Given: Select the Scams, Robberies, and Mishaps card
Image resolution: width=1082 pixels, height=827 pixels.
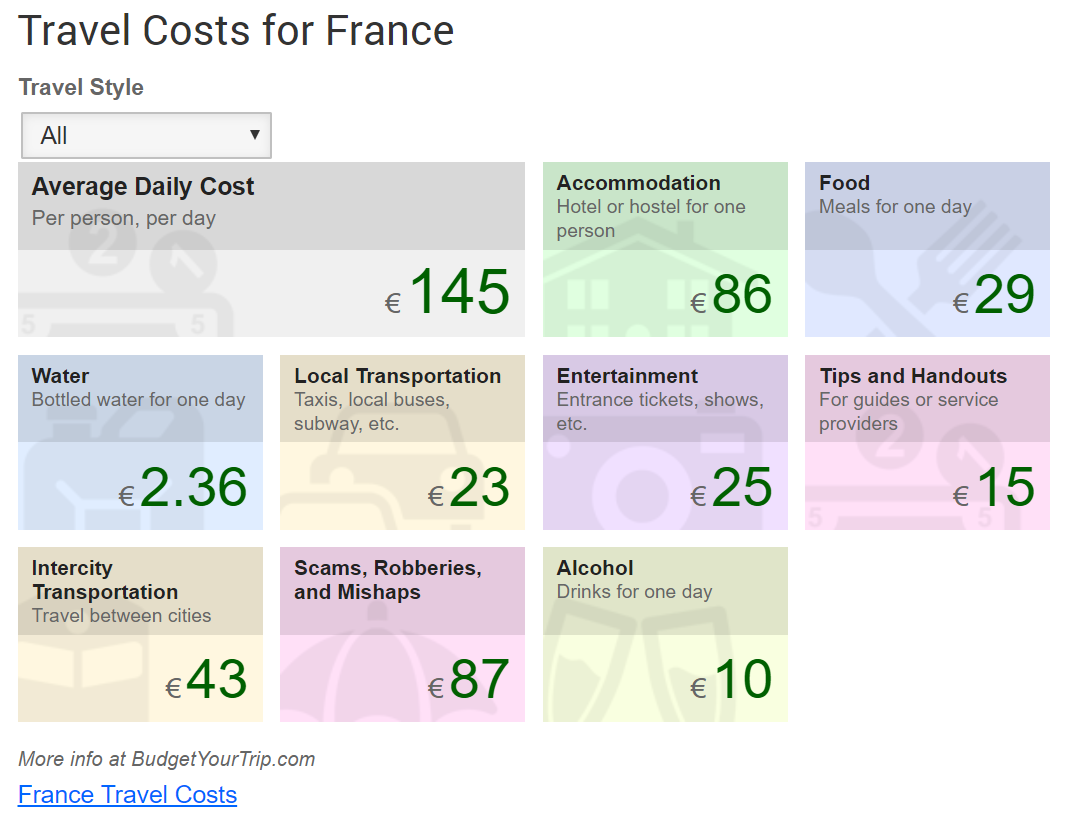Looking at the screenshot, I should 402,634.
